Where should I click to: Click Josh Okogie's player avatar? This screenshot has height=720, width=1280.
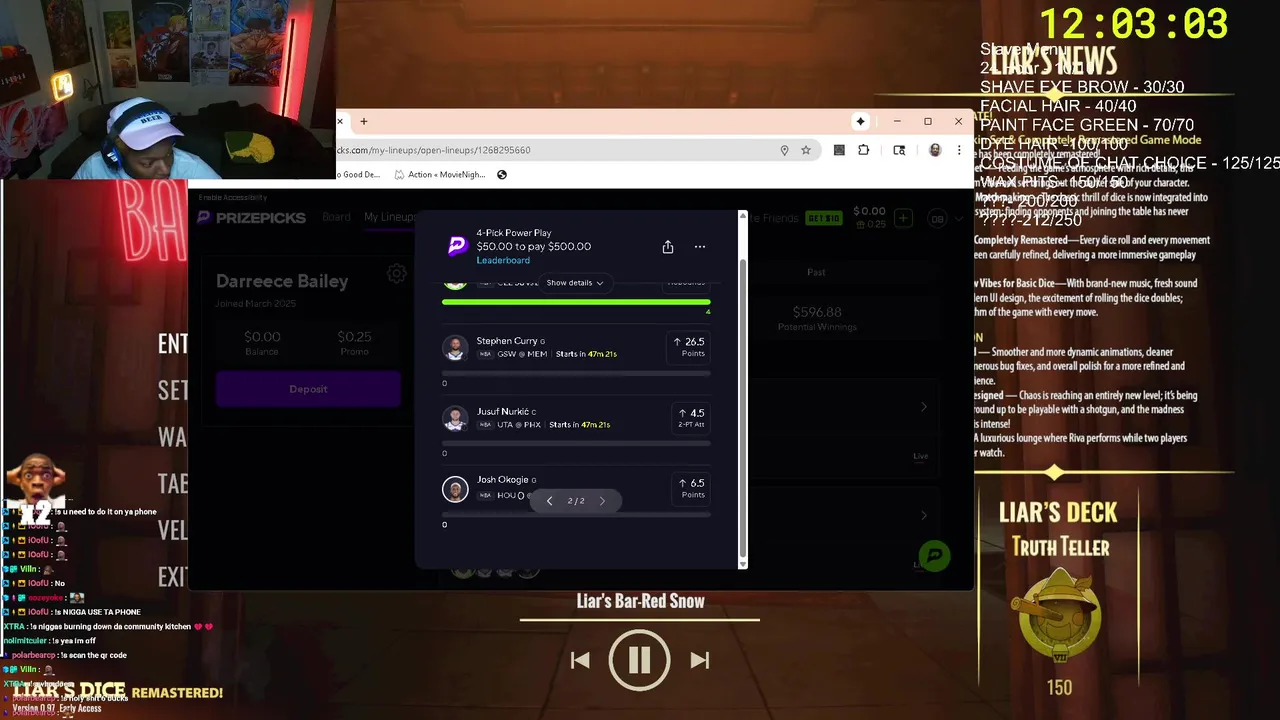tap(455, 489)
